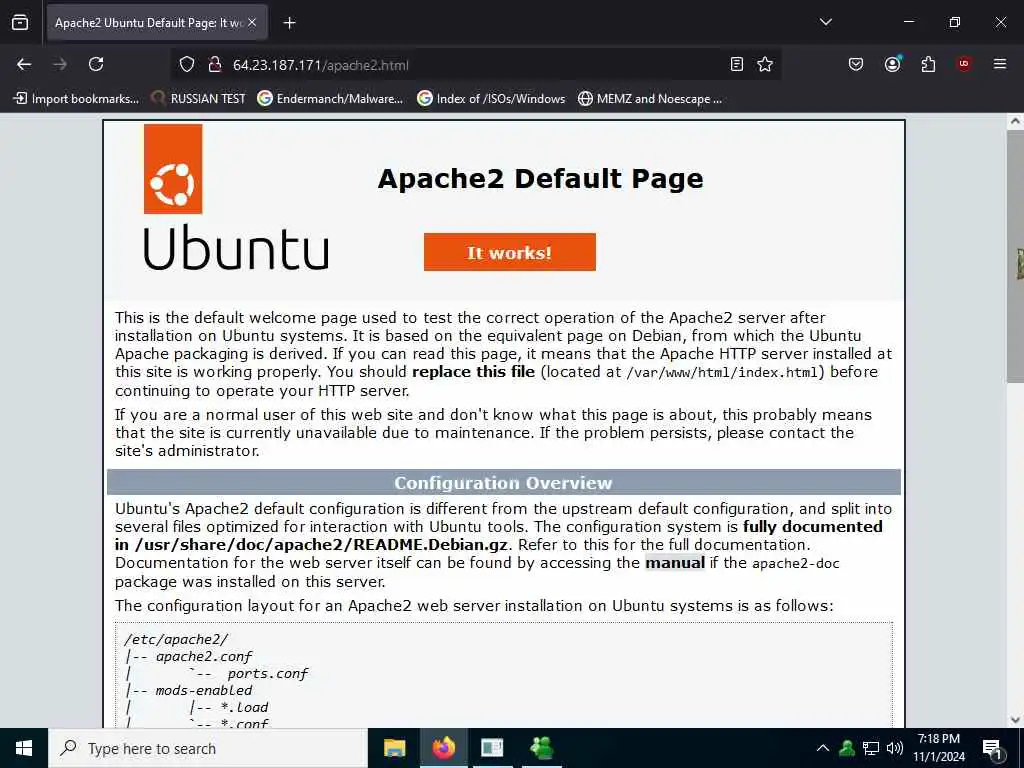Click the bold replace this file text

[x=473, y=372]
